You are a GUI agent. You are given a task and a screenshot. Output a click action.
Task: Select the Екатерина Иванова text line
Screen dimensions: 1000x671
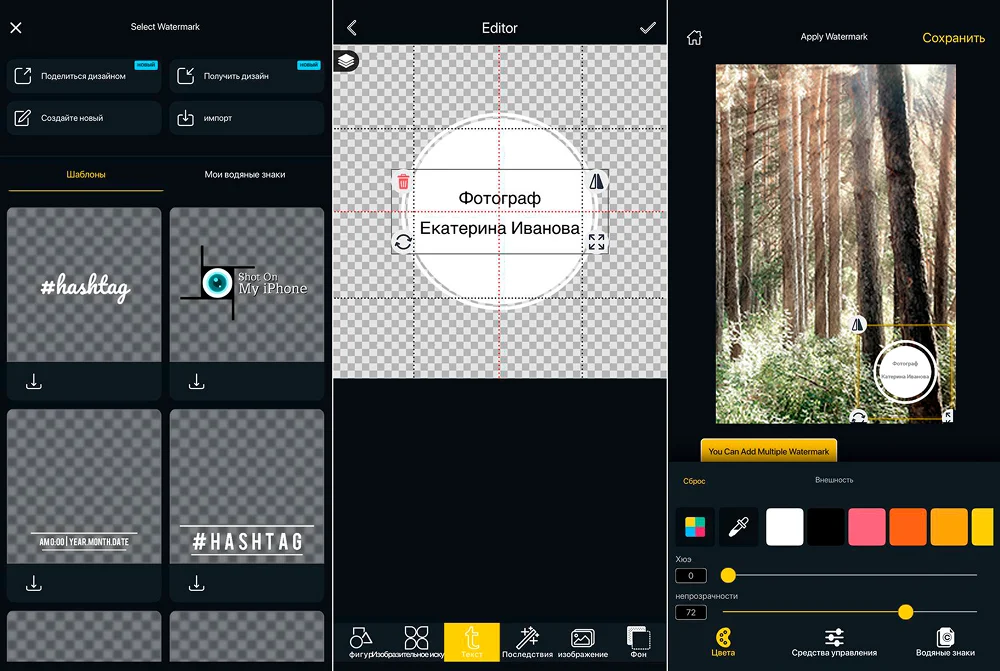pyautogui.click(x=499, y=228)
